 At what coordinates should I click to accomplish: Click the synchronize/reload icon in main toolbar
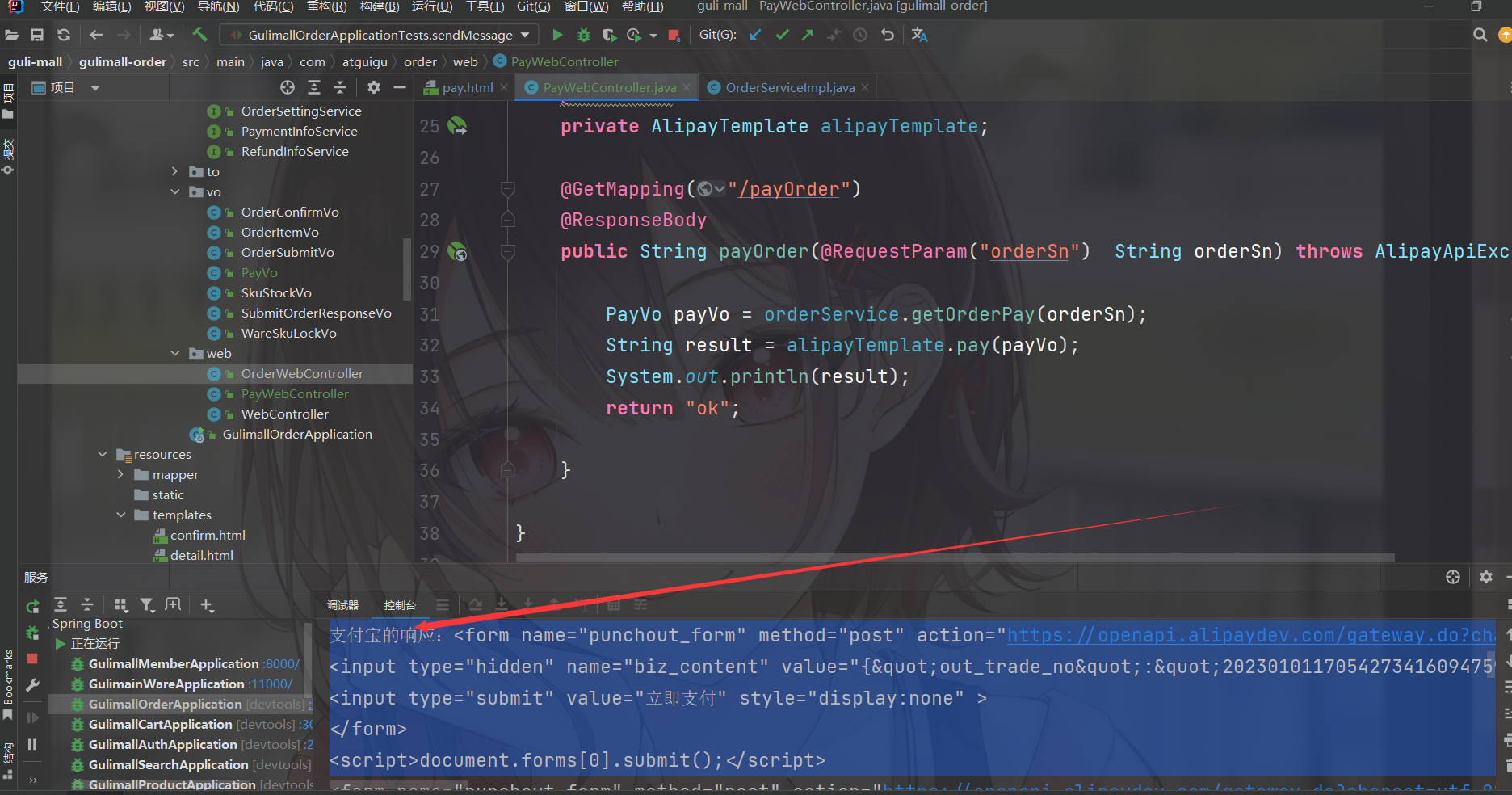pyautogui.click(x=64, y=35)
